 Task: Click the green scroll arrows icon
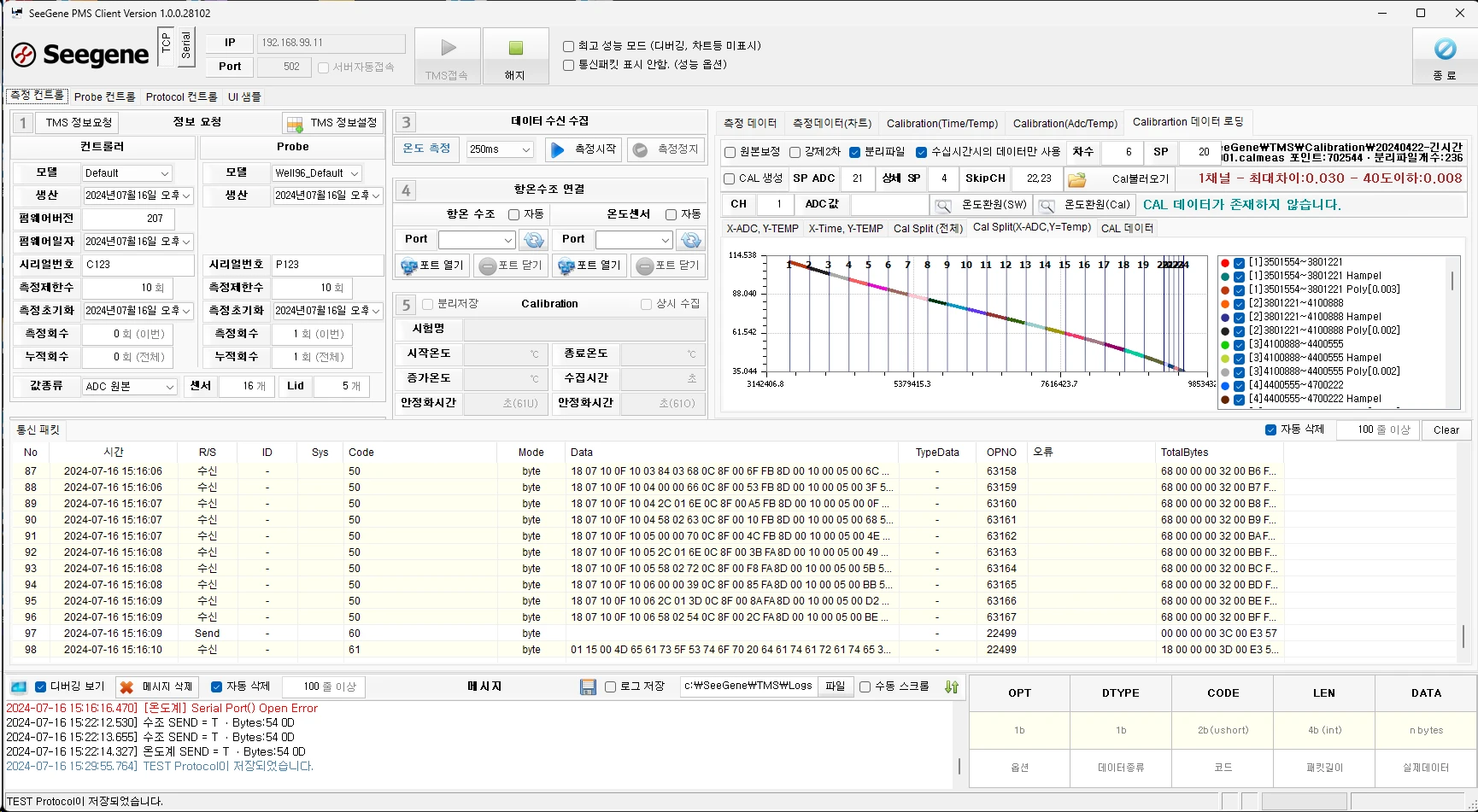point(952,686)
